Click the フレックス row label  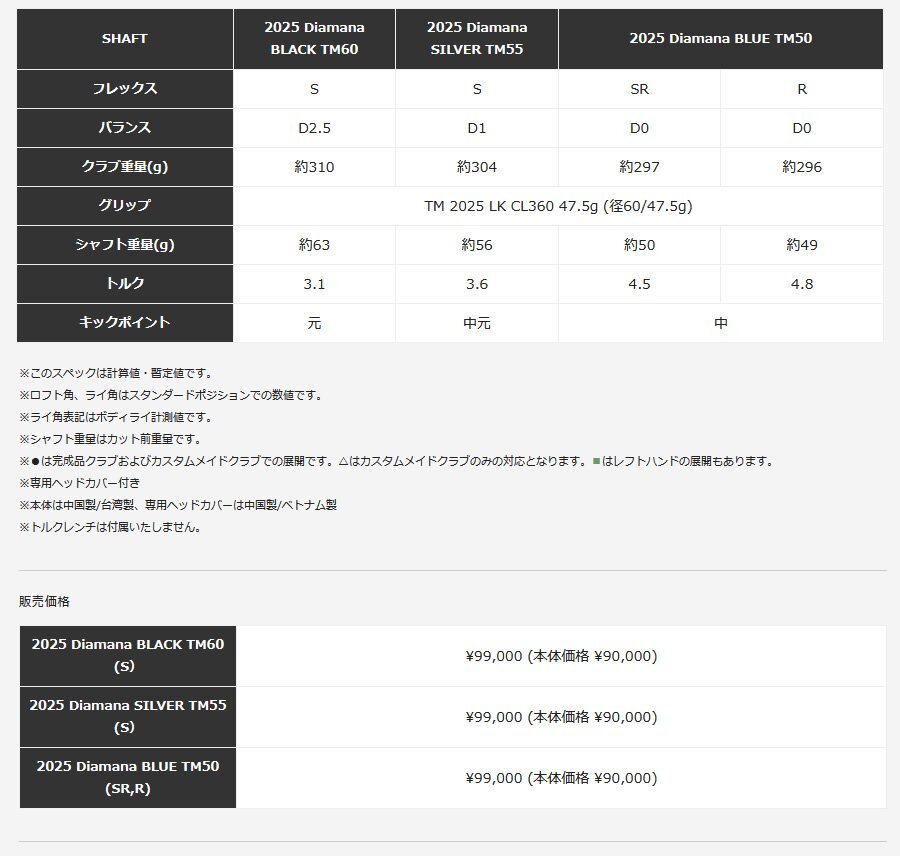pos(124,89)
